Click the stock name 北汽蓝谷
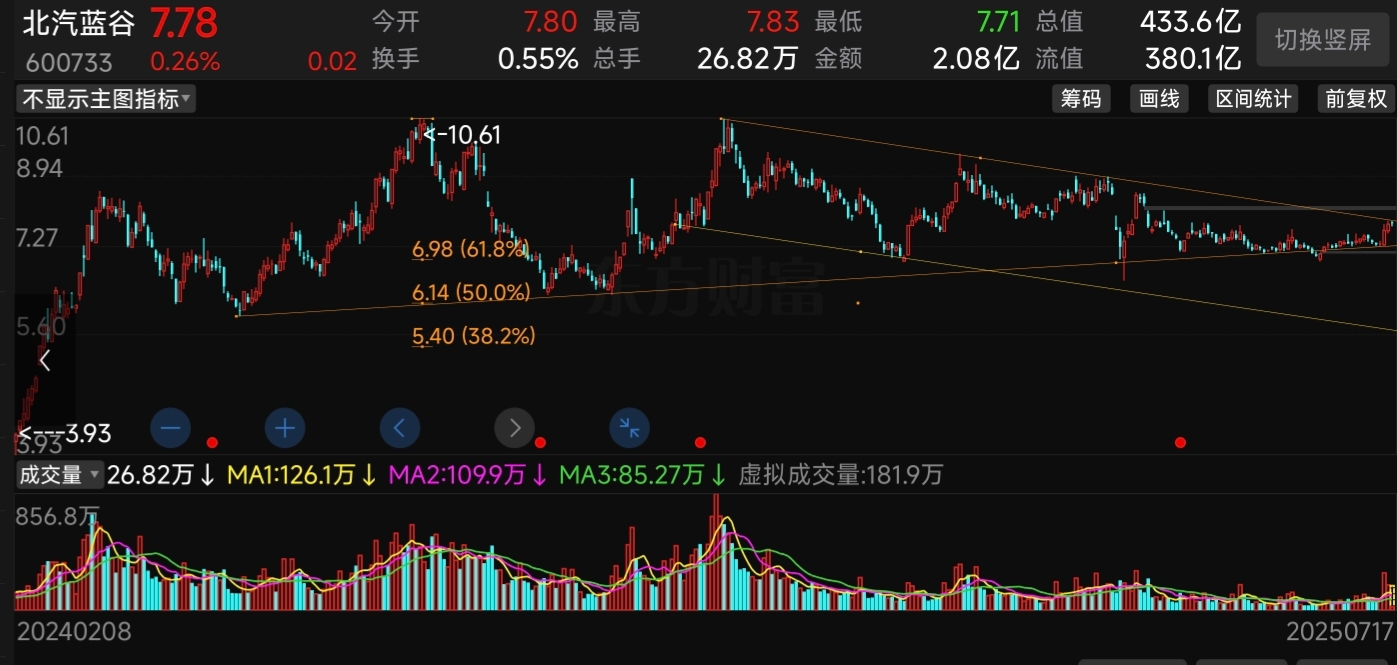This screenshot has height=665, width=1397. tap(77, 22)
